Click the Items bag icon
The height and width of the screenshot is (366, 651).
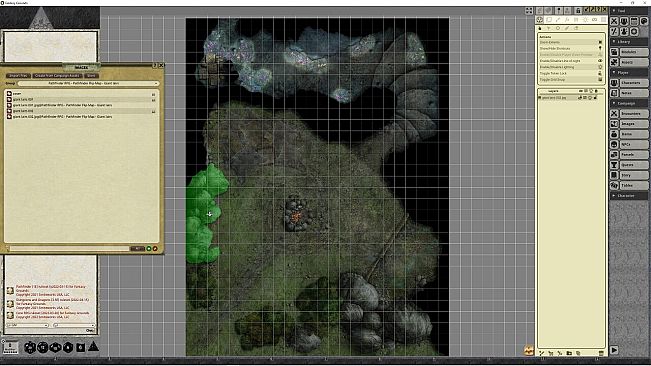614,134
